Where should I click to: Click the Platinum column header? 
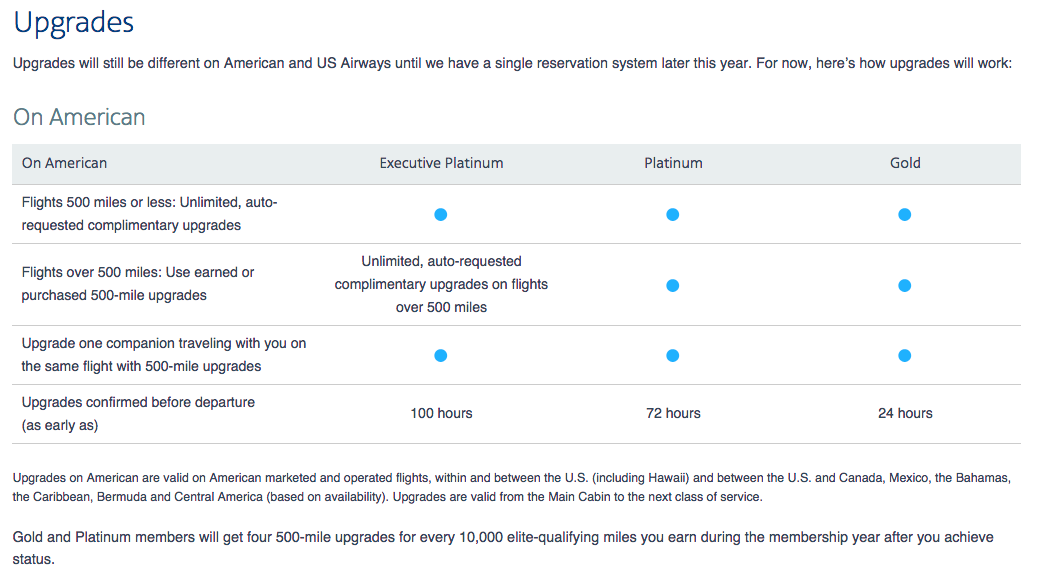click(673, 163)
